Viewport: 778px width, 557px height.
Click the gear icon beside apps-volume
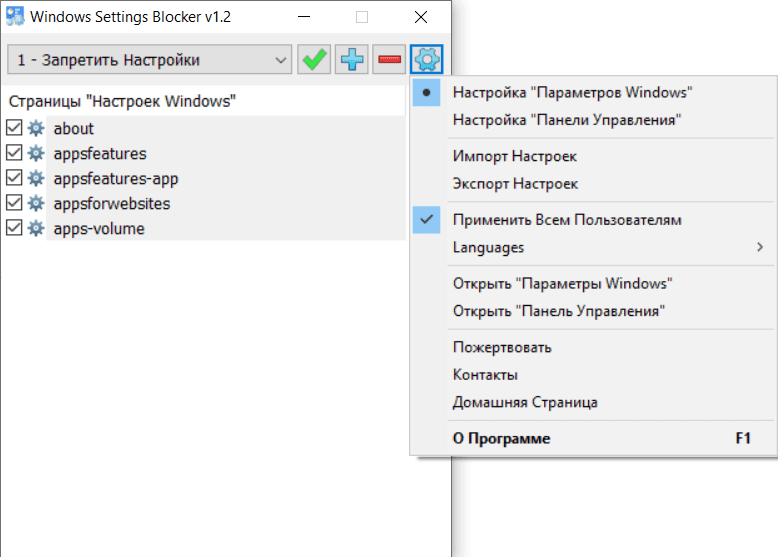tap(36, 228)
